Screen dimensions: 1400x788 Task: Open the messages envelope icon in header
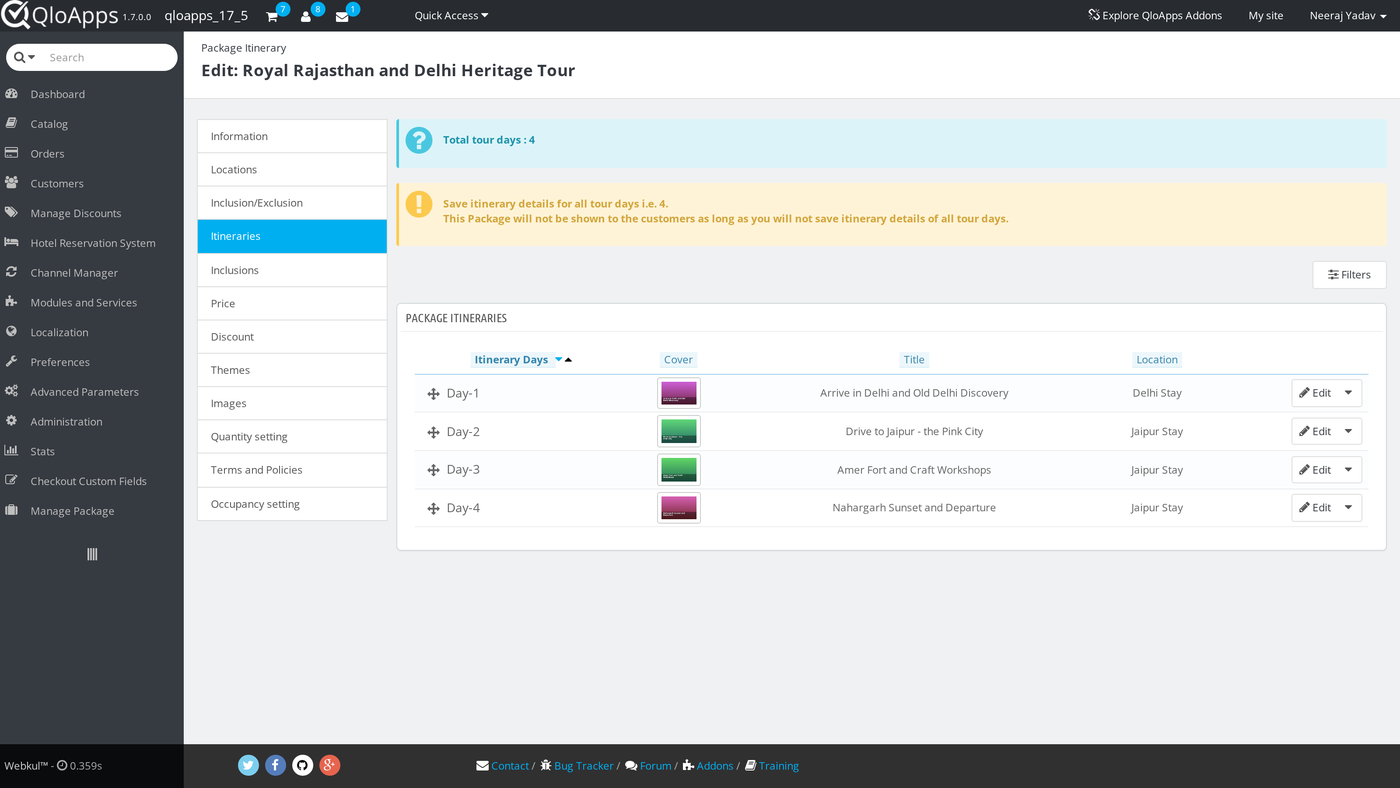tap(342, 16)
